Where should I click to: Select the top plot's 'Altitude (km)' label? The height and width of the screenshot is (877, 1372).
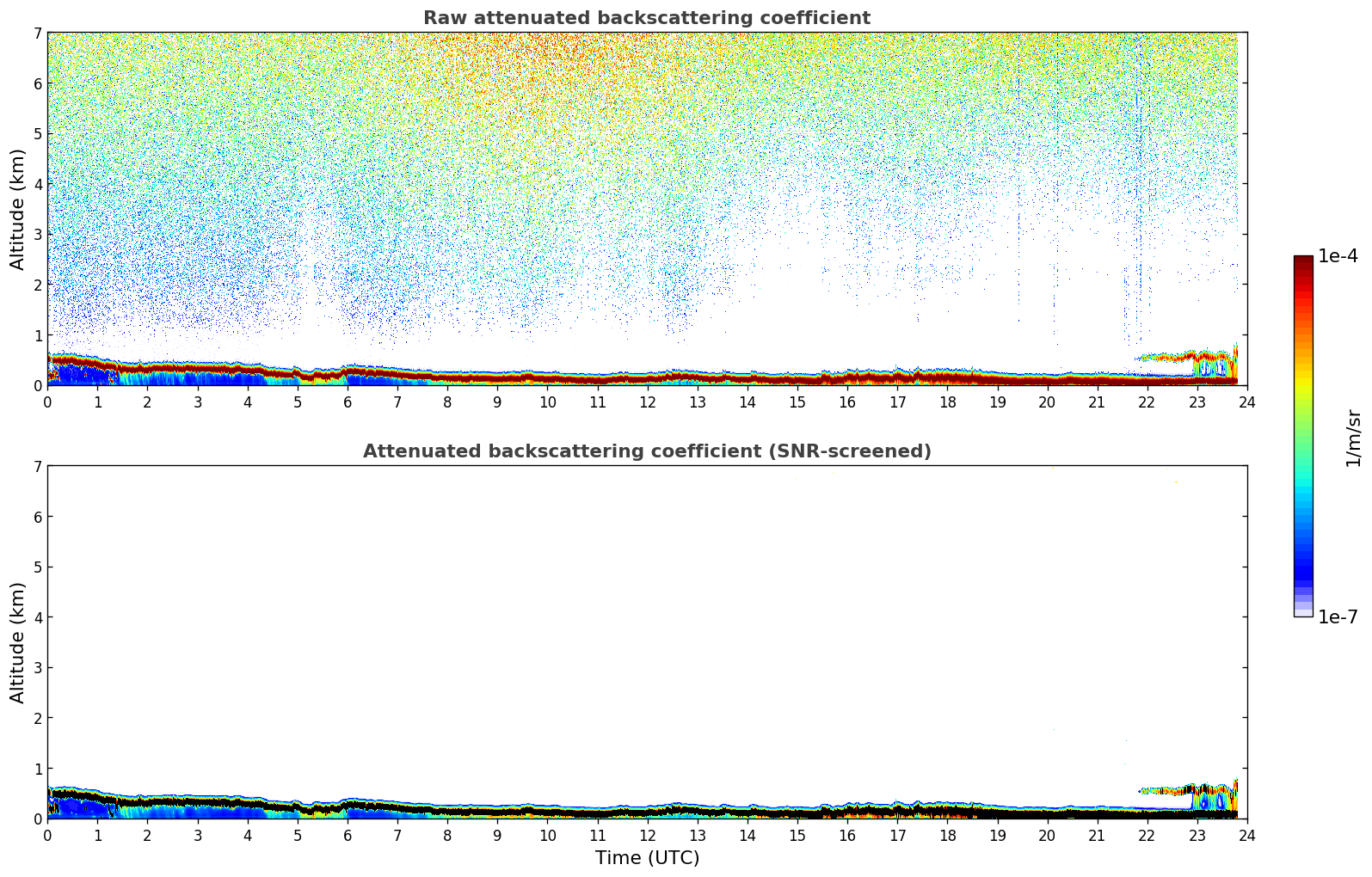pyautogui.click(x=18, y=209)
